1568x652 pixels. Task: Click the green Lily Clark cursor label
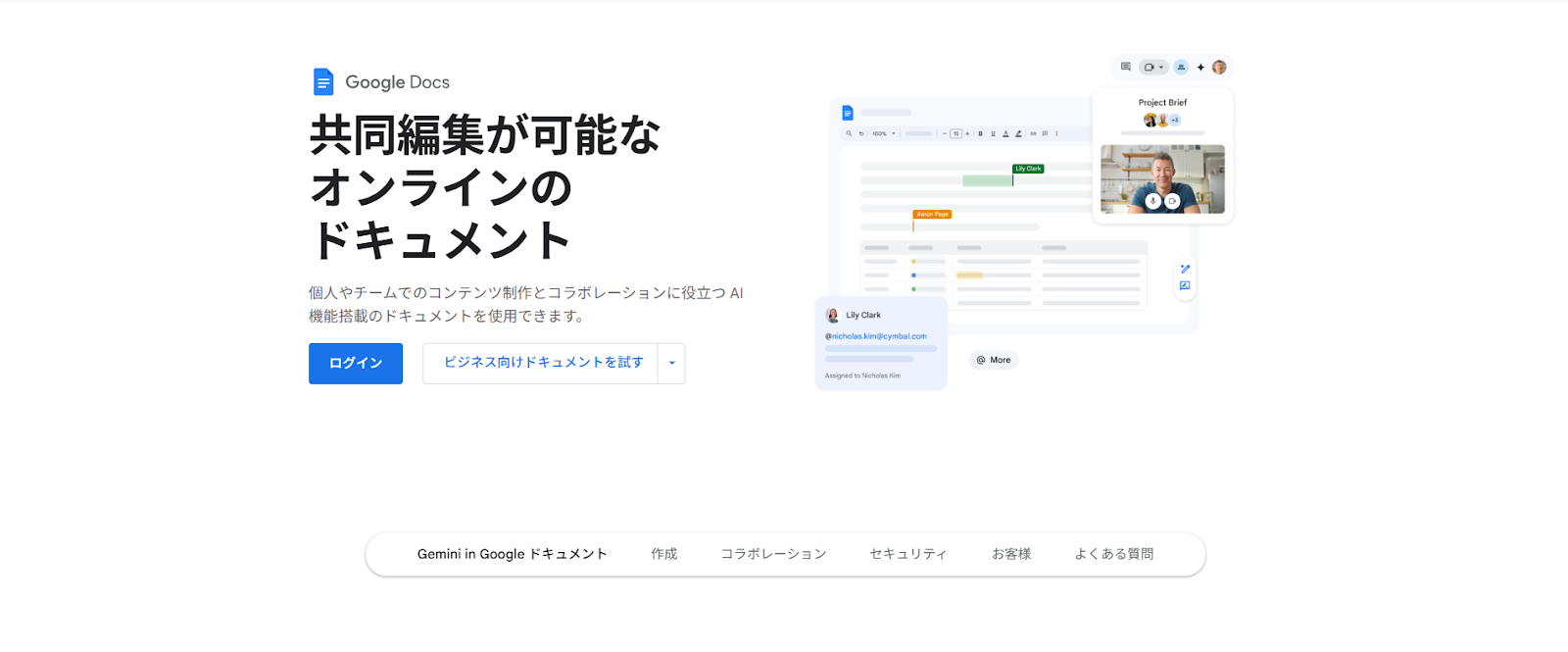(x=1028, y=169)
